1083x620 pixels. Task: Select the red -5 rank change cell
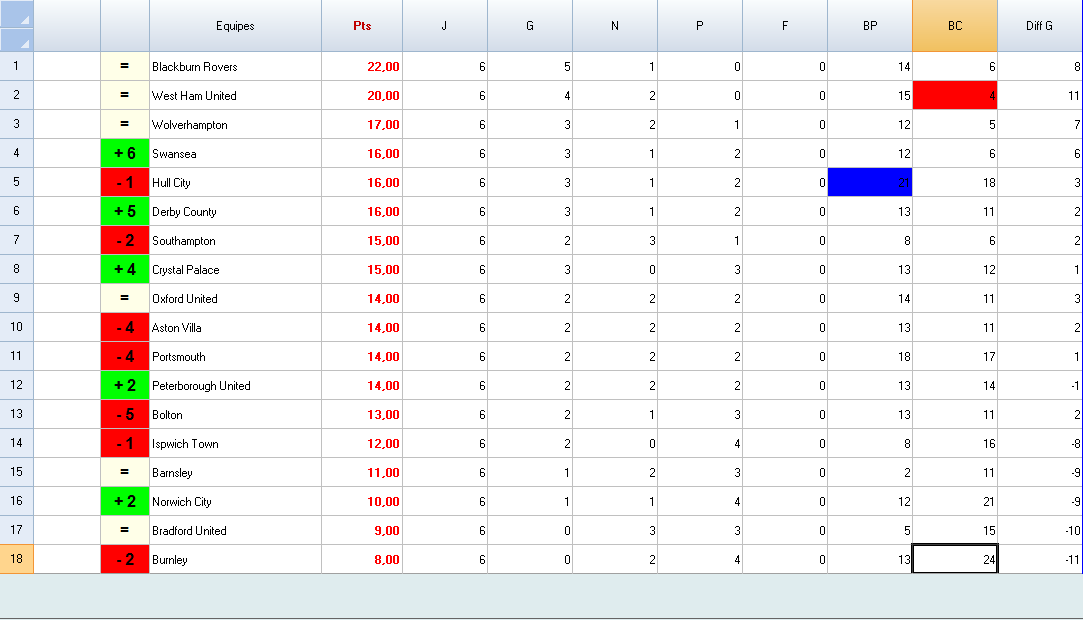coord(125,414)
